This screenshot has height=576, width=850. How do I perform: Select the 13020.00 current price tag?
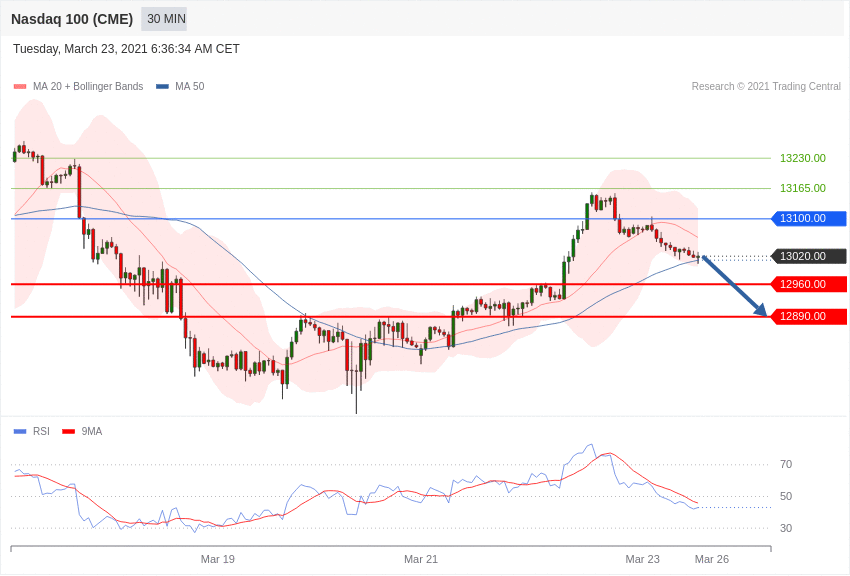click(x=809, y=256)
